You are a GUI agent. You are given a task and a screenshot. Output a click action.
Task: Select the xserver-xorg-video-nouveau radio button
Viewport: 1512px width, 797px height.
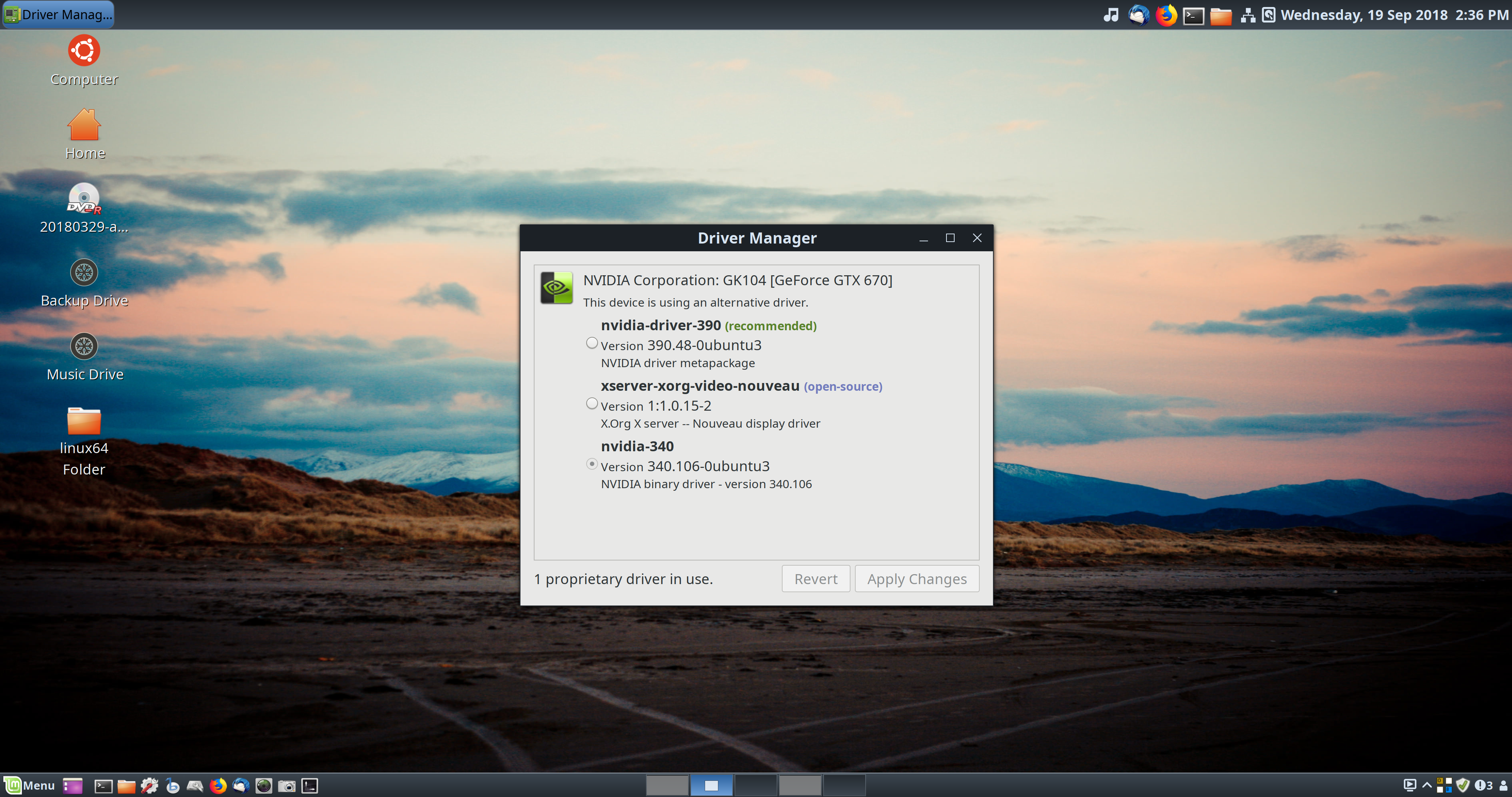pos(592,404)
